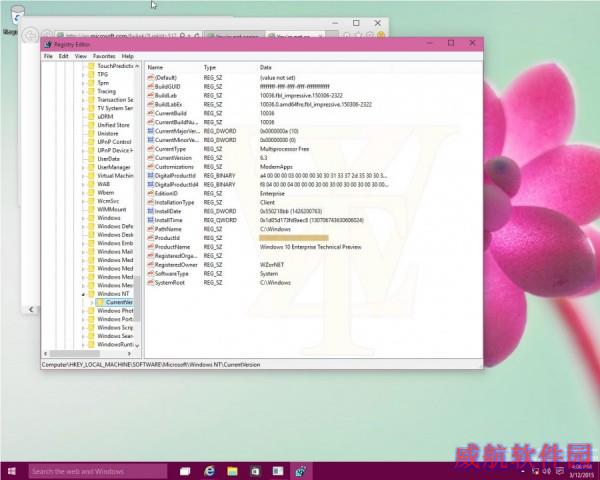
Task: Select the CurrentMinorVersionNumber DWORD icon
Action: pos(150,140)
